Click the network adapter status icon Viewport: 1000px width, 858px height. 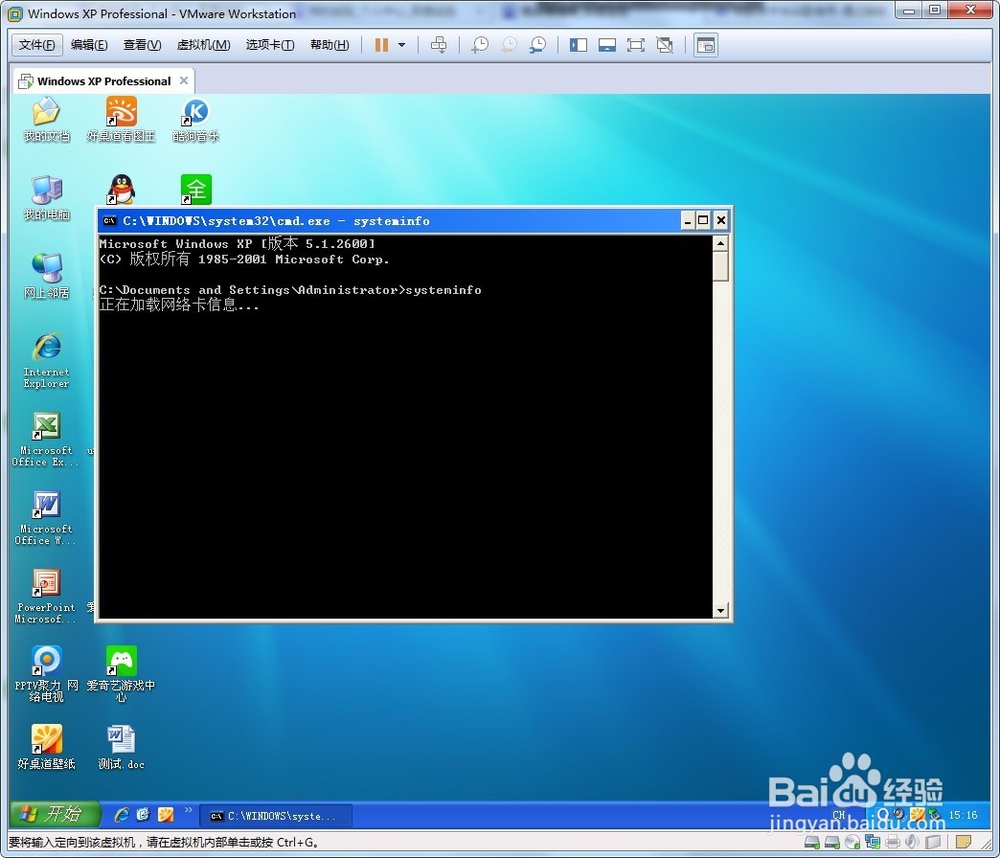[x=872, y=842]
